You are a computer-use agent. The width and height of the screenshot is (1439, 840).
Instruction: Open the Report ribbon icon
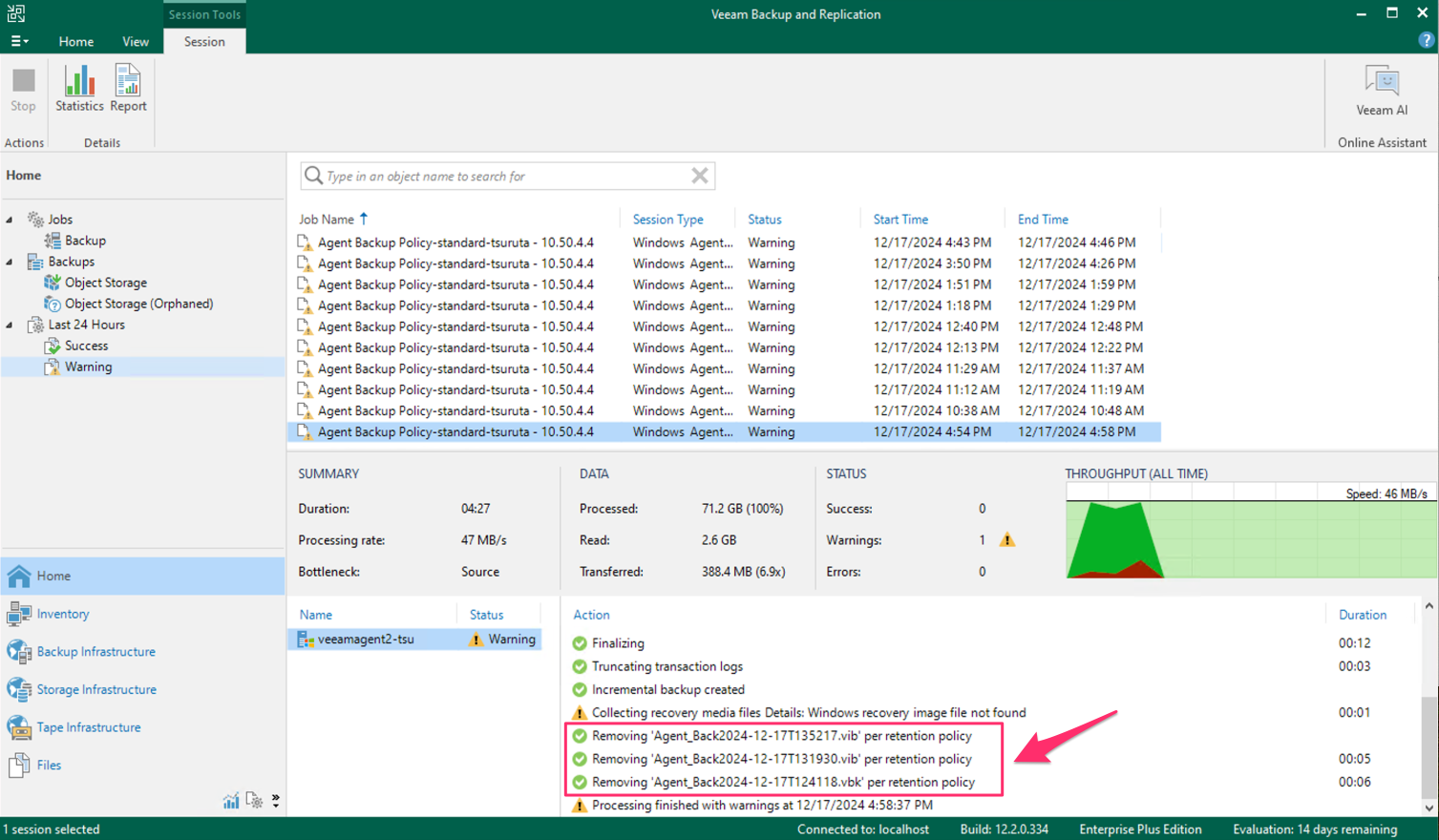tap(128, 80)
